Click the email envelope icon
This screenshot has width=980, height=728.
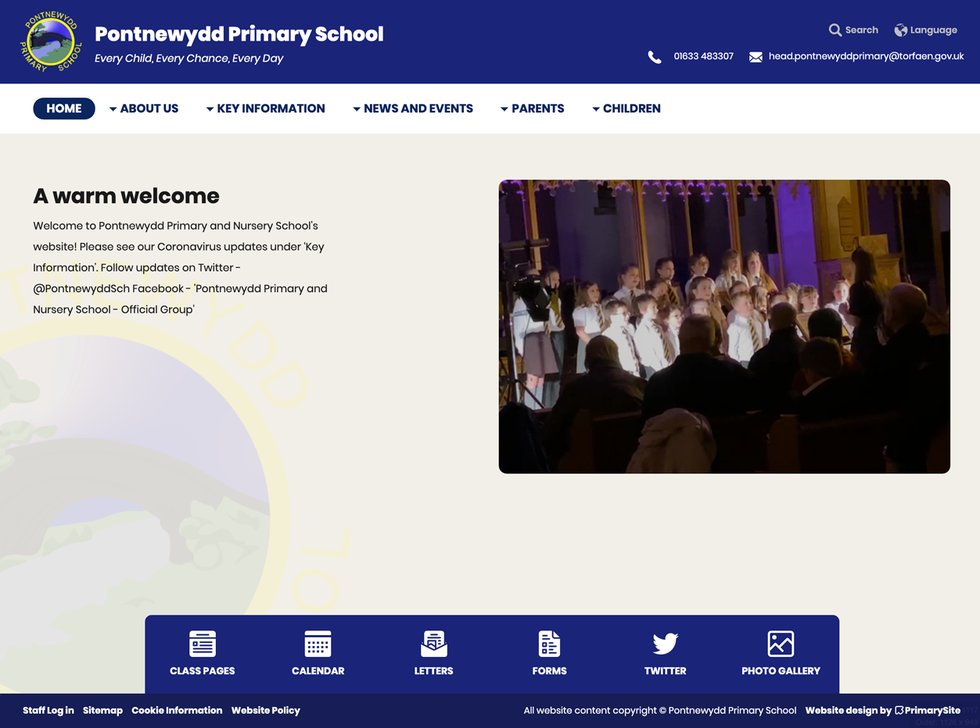click(756, 57)
